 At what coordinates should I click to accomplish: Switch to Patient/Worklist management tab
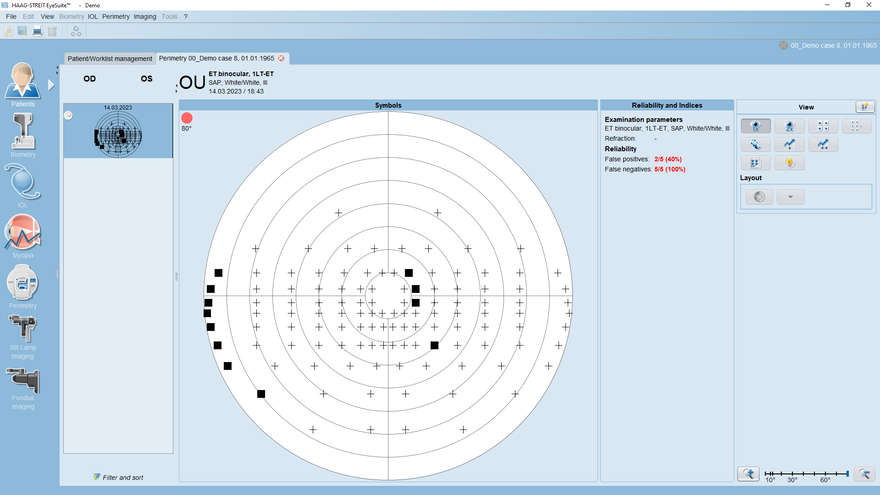click(109, 58)
